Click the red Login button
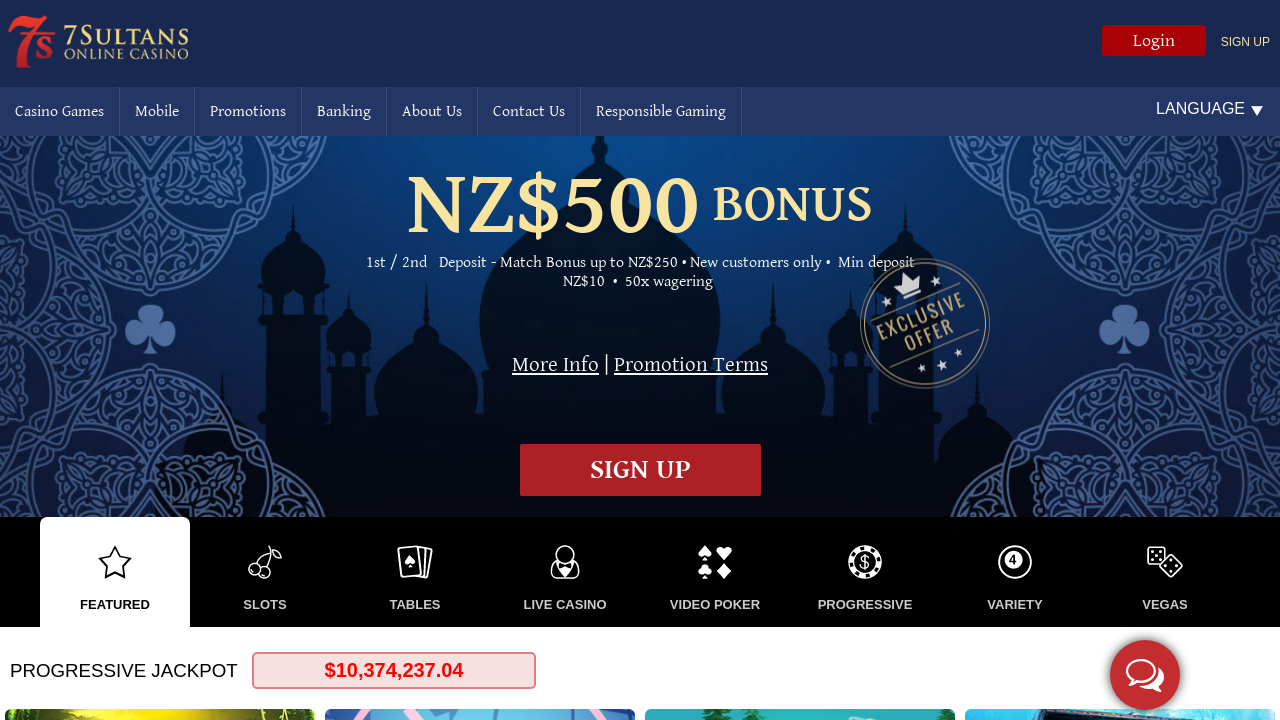1280x720 pixels. click(x=1154, y=41)
